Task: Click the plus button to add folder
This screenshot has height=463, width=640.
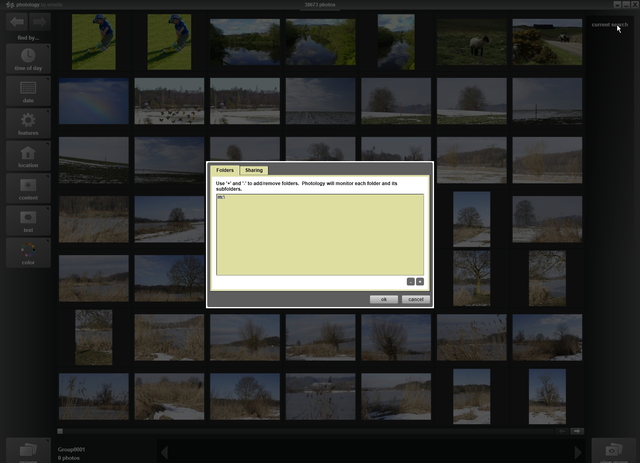Action: (x=420, y=282)
